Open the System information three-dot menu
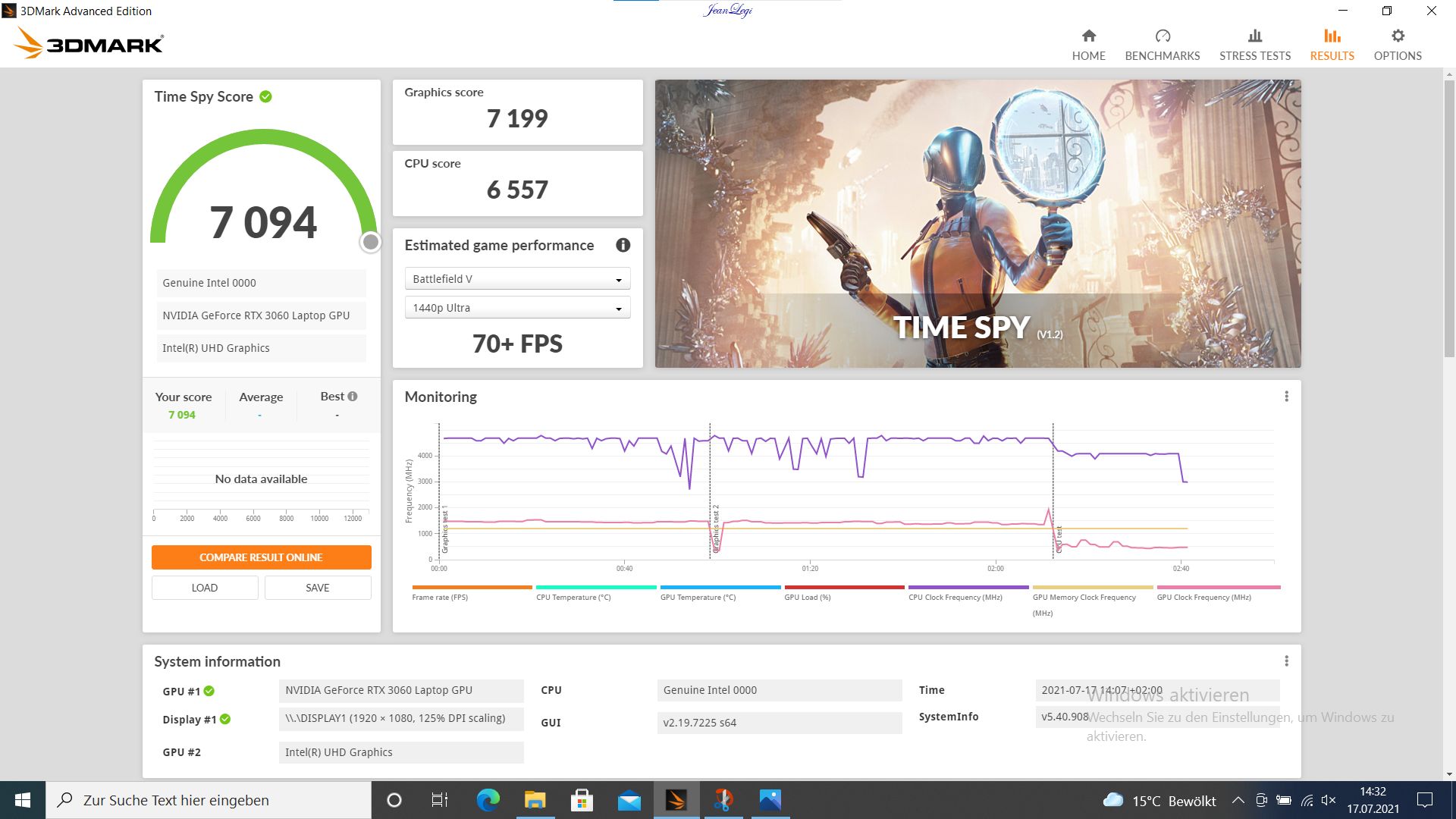Image resolution: width=1456 pixels, height=819 pixels. coord(1285,661)
